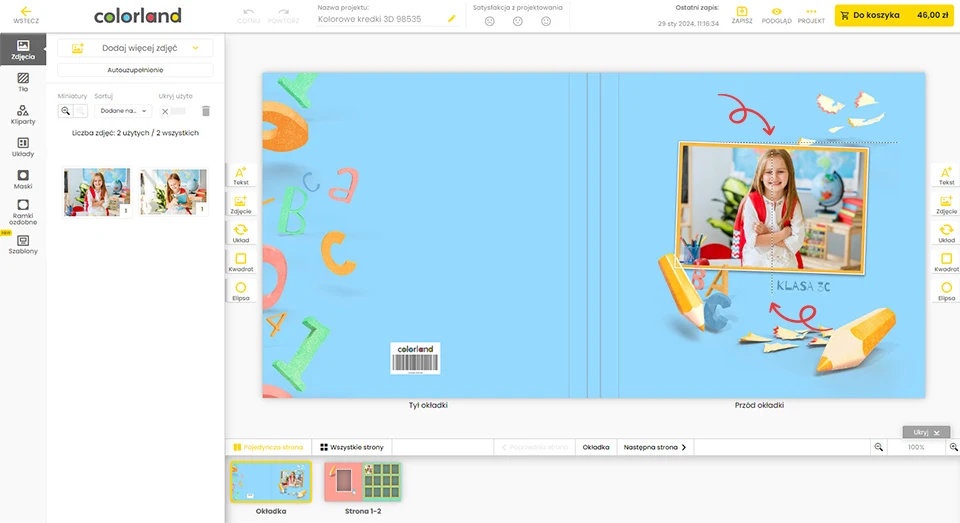Toggle Ukryj użyte switch

coord(173,111)
